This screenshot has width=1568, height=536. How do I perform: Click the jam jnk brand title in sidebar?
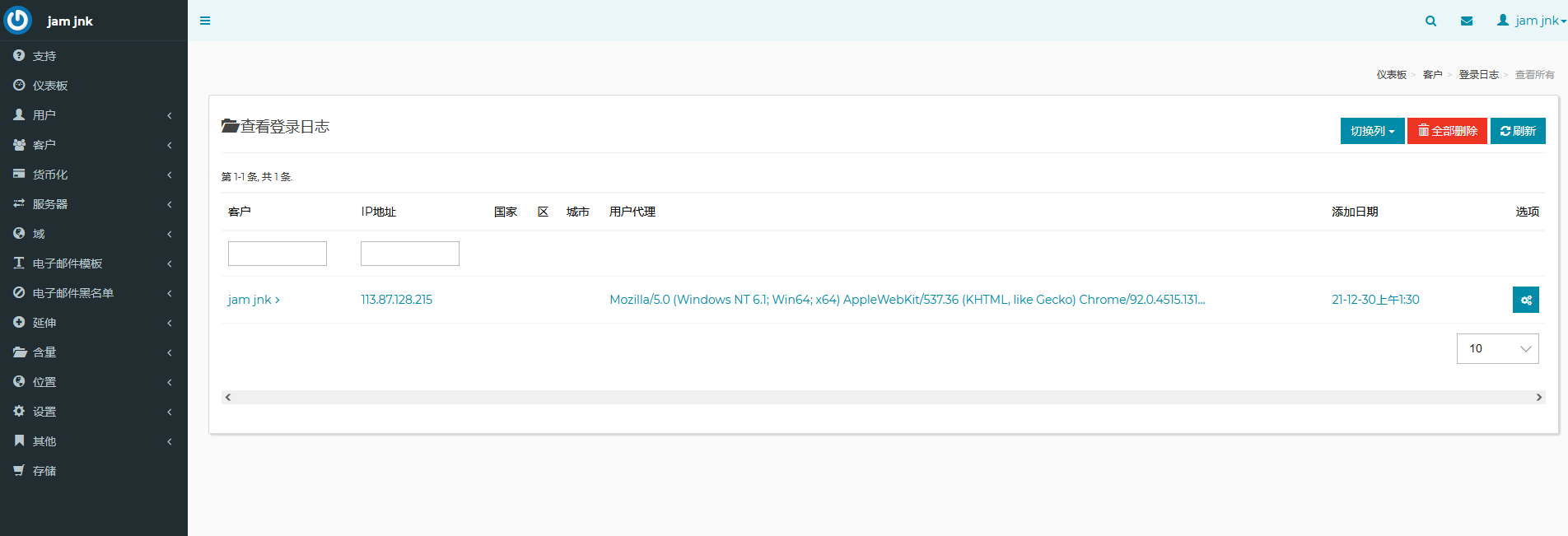[70, 21]
